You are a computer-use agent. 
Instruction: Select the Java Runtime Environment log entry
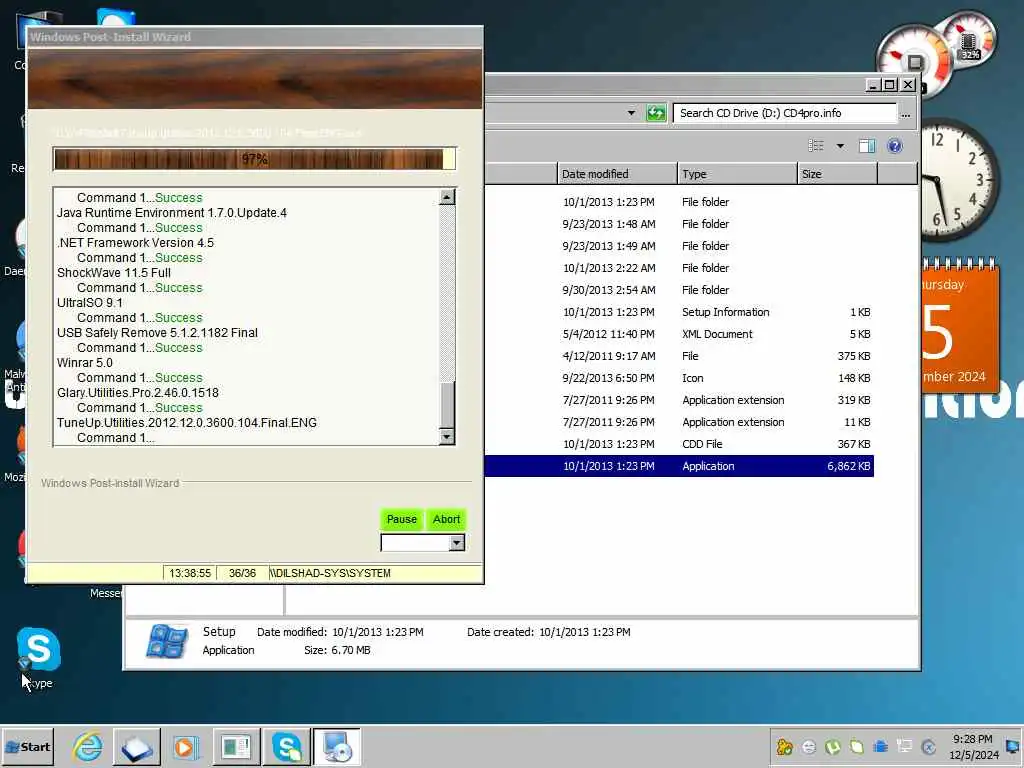[172, 212]
